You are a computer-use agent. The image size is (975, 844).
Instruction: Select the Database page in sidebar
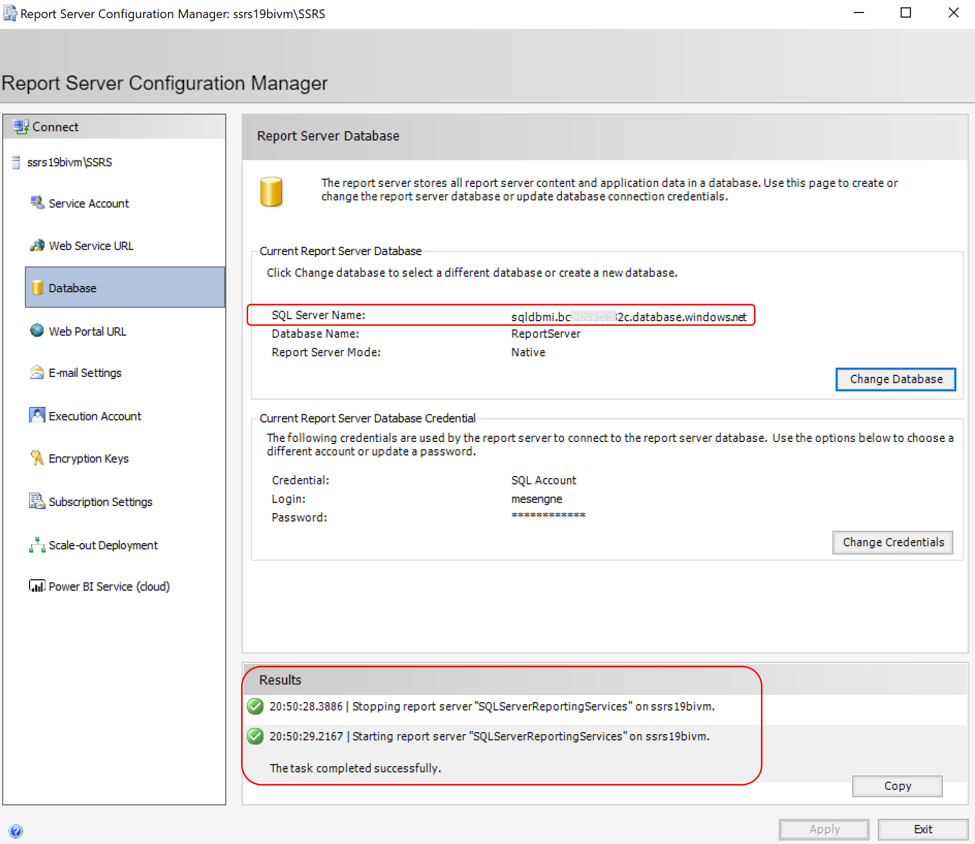(x=125, y=287)
